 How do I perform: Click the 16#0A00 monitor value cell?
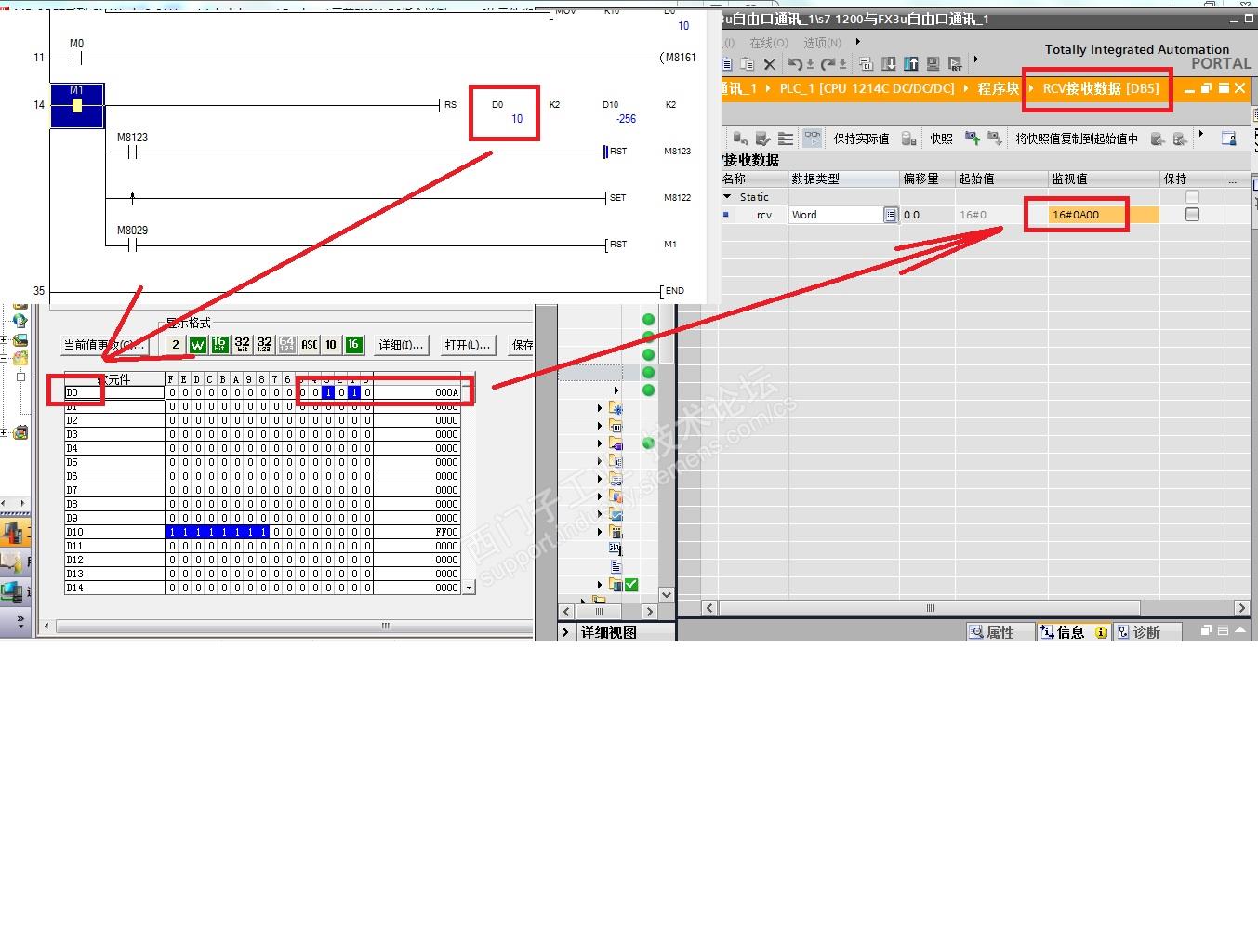[1105, 215]
